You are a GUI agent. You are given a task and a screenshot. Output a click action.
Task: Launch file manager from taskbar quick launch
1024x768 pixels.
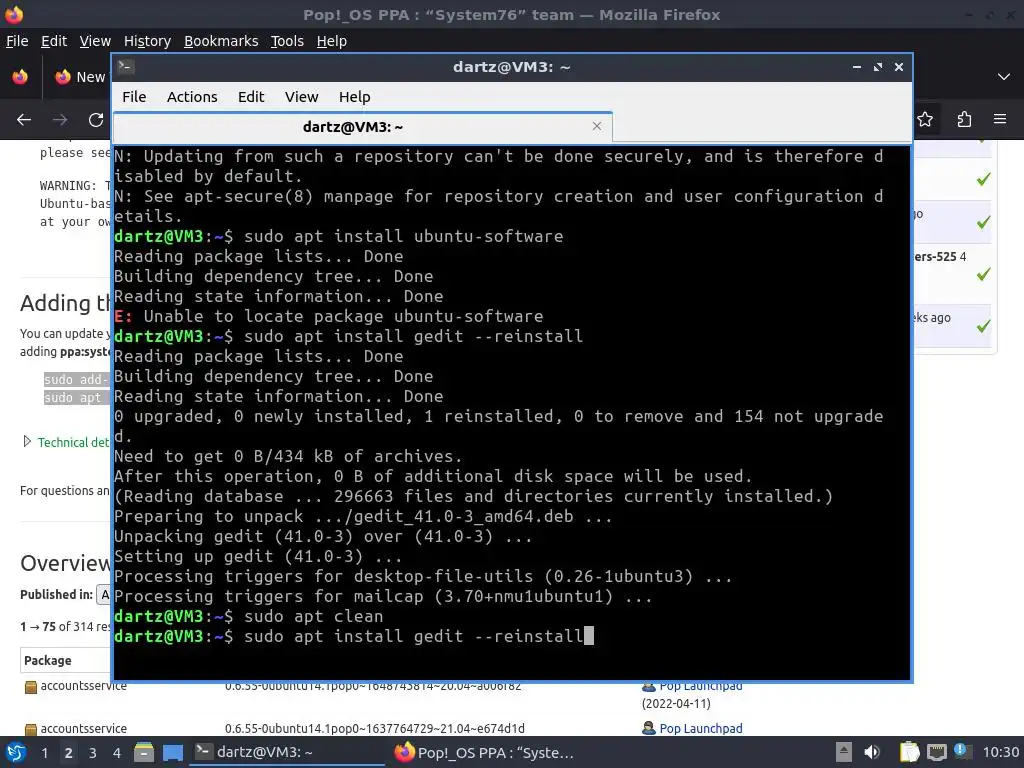pos(144,752)
